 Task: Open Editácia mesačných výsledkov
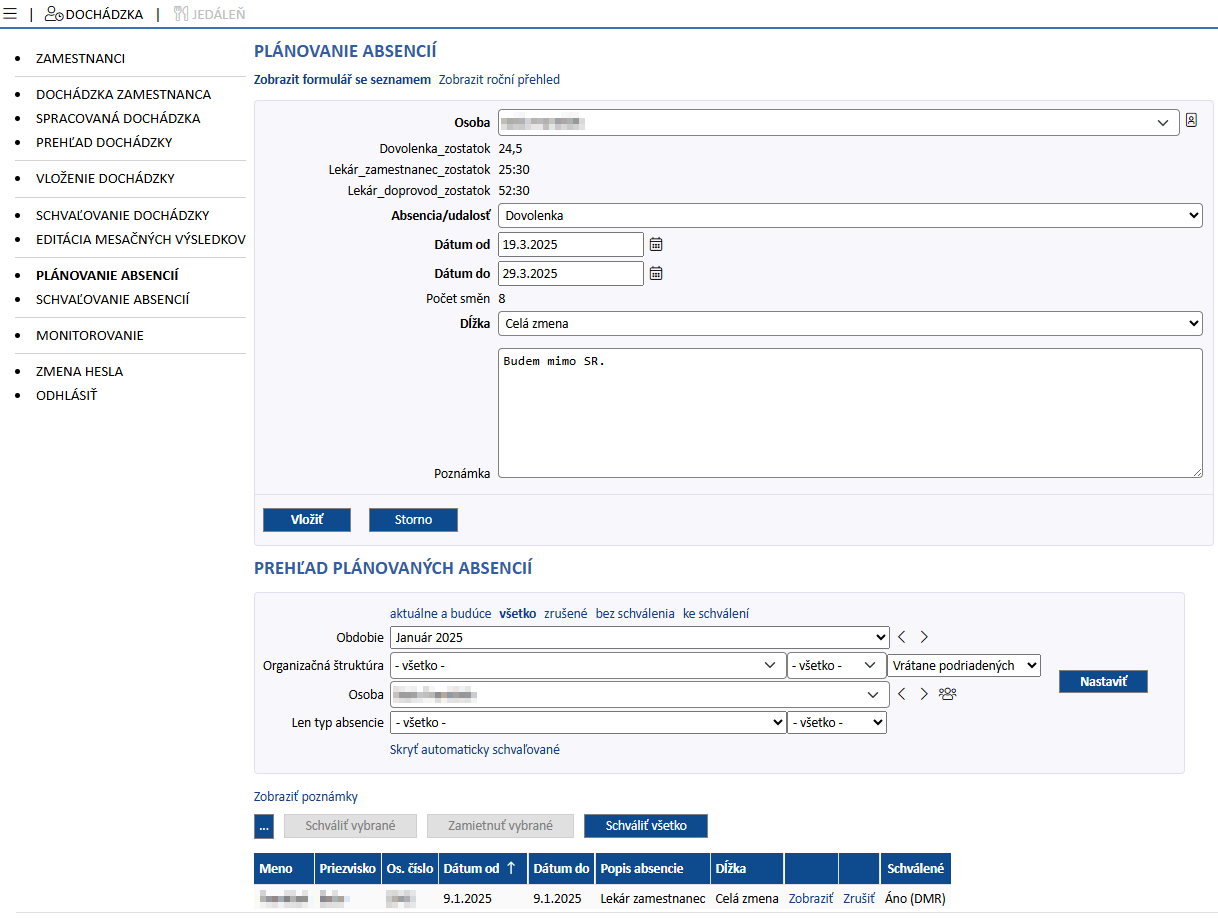[141, 240]
